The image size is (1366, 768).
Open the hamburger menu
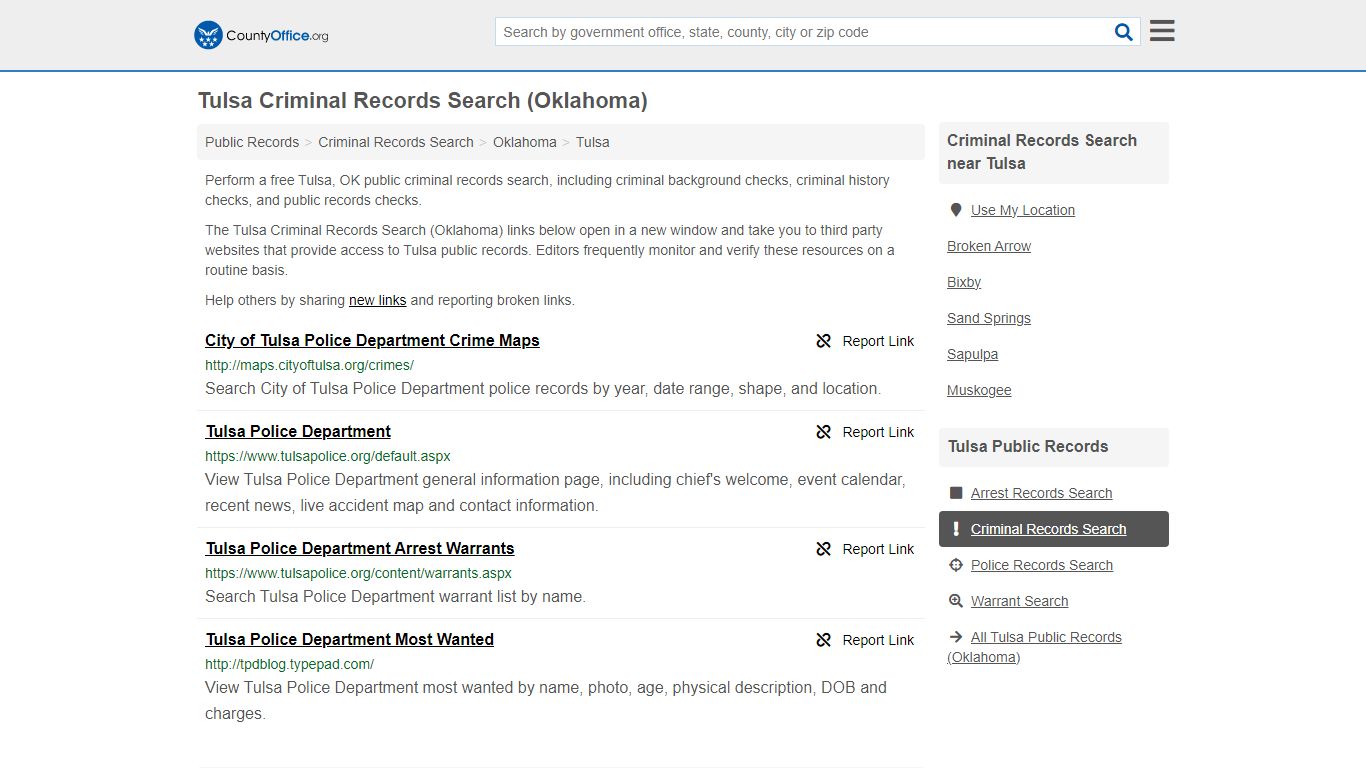tap(1162, 31)
